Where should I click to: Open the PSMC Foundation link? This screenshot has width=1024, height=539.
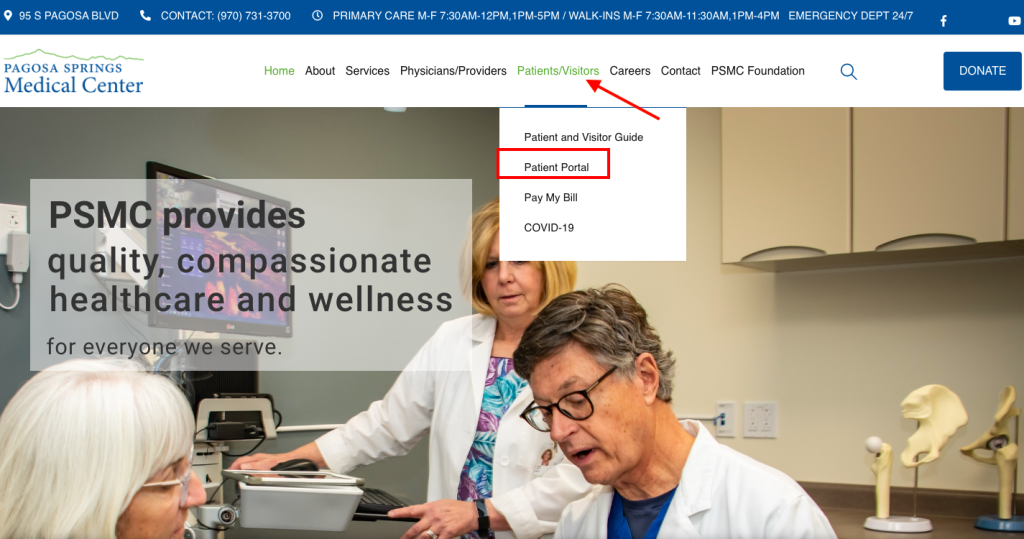pos(758,71)
